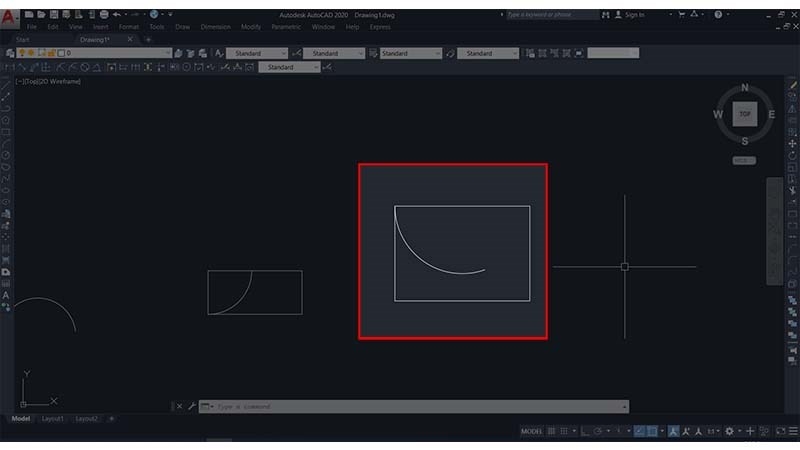Click the New drawing icon in quick access toolbar

pyautogui.click(x=29, y=15)
